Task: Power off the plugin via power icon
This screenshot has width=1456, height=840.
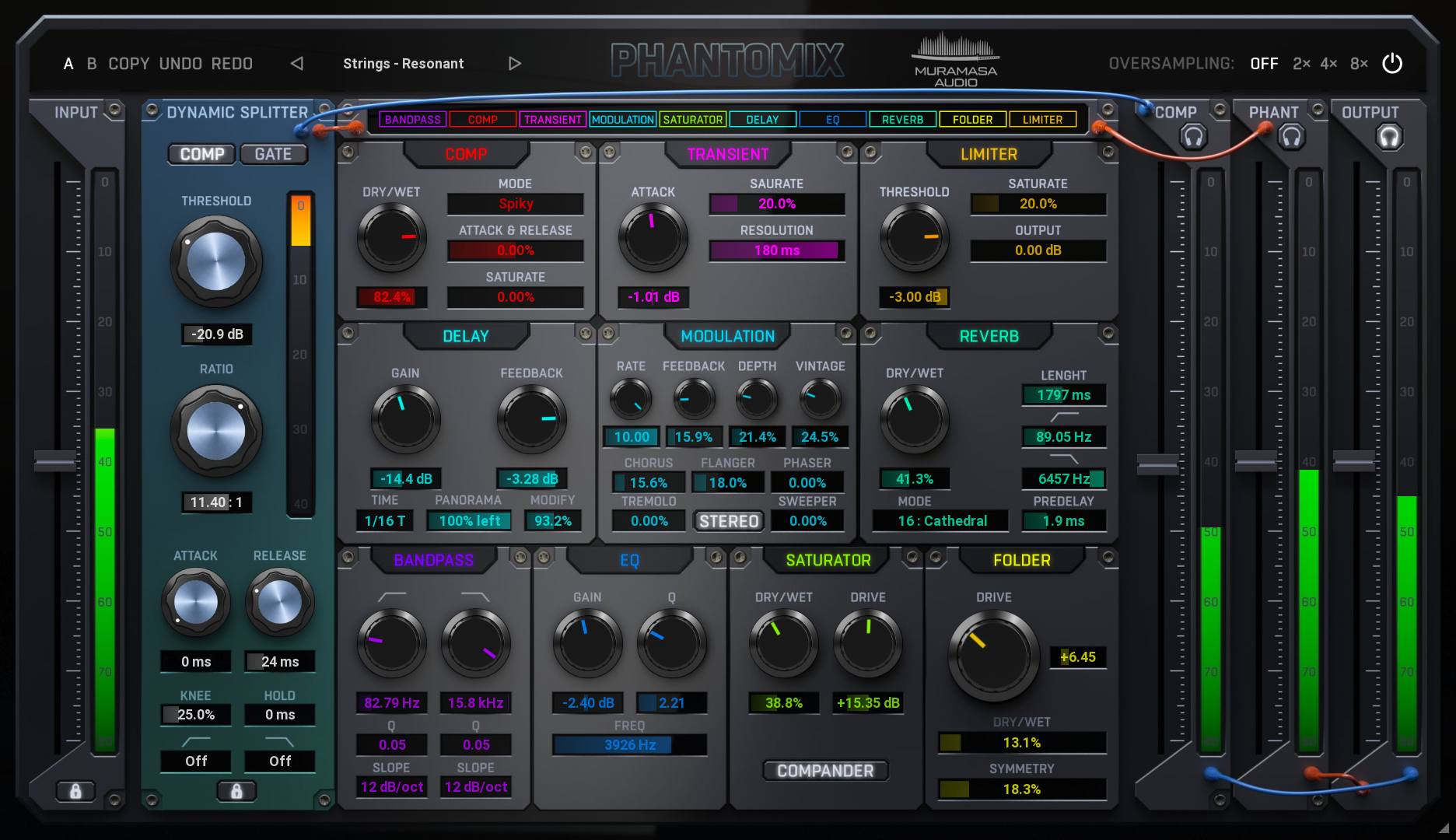Action: tap(1392, 64)
